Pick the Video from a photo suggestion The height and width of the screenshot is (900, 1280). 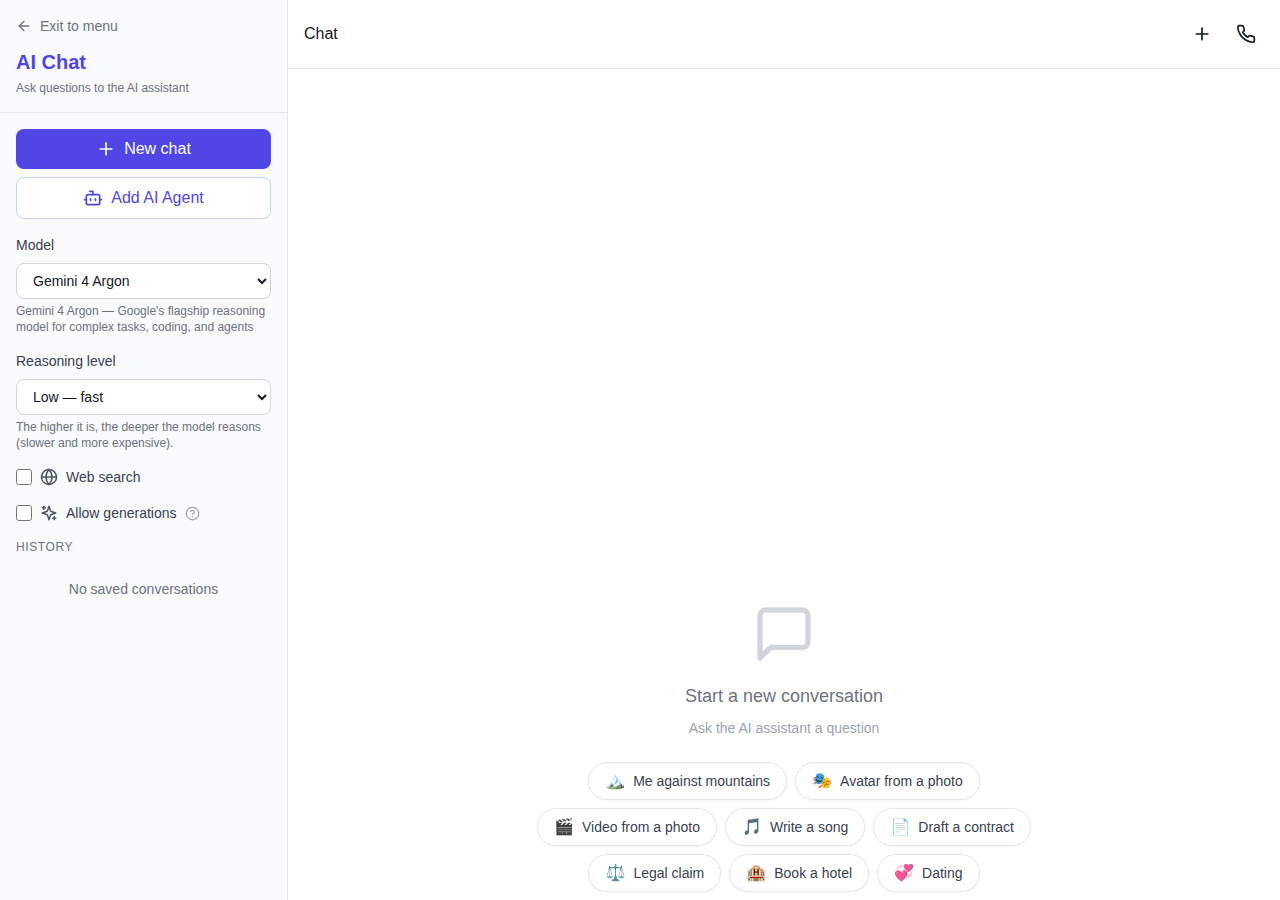627,827
